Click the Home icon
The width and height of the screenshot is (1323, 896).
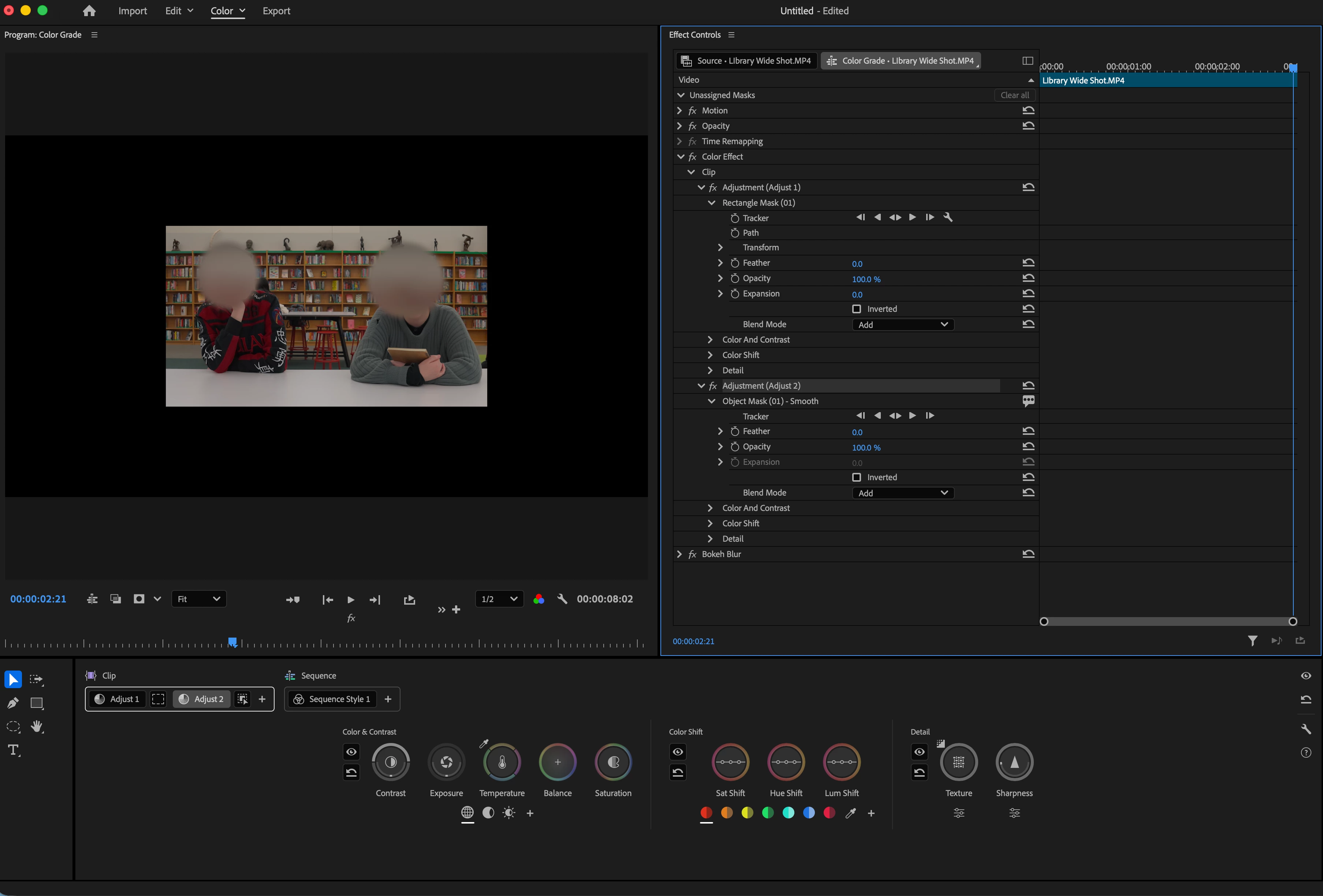(89, 11)
